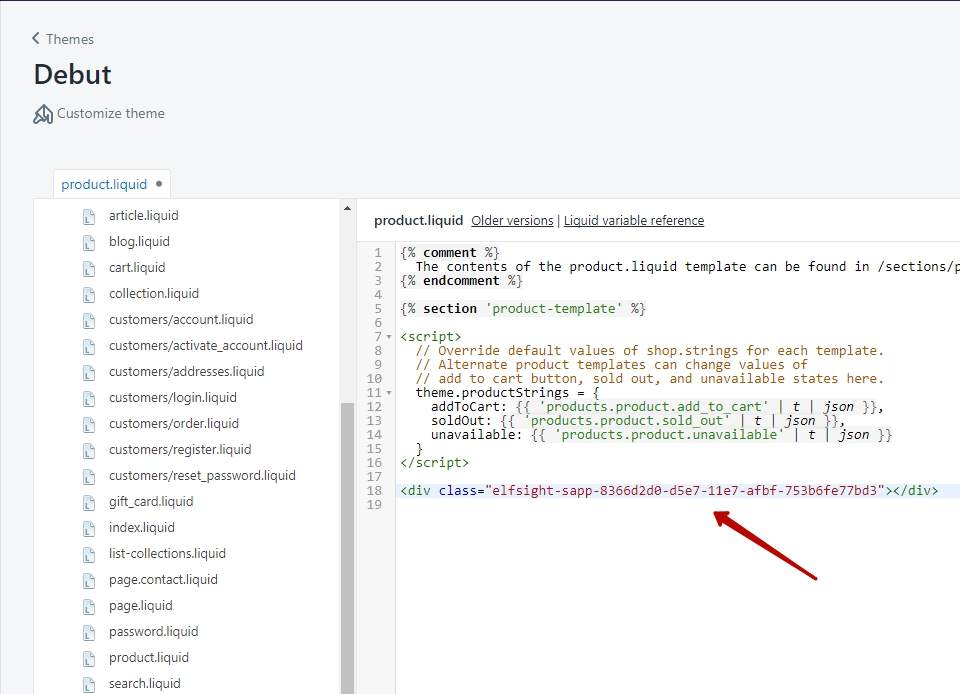Open customers/register.liquid file
The height and width of the screenshot is (694, 960).
pos(180,450)
